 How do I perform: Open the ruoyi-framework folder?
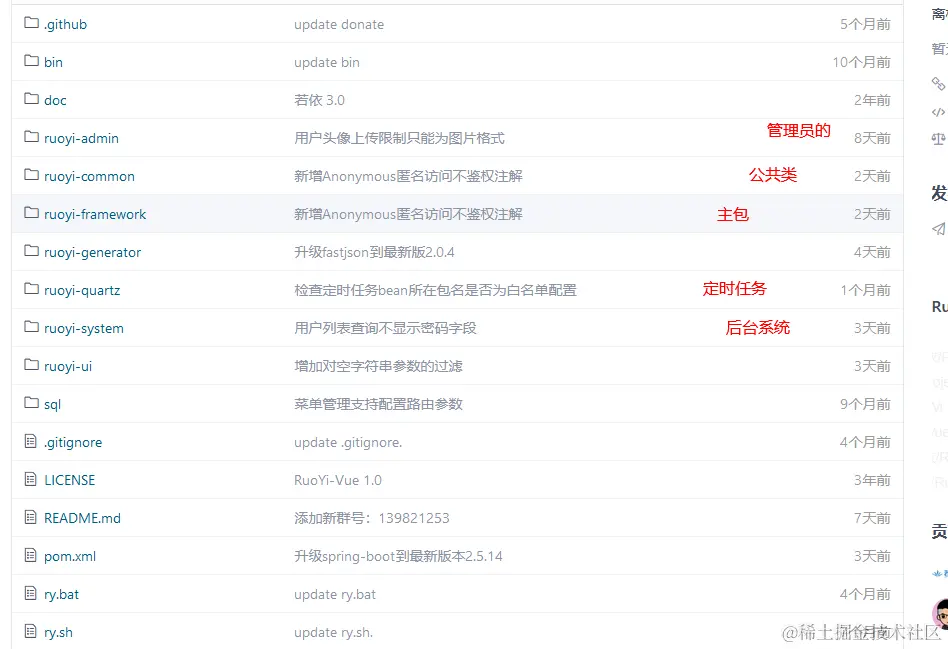(94, 214)
